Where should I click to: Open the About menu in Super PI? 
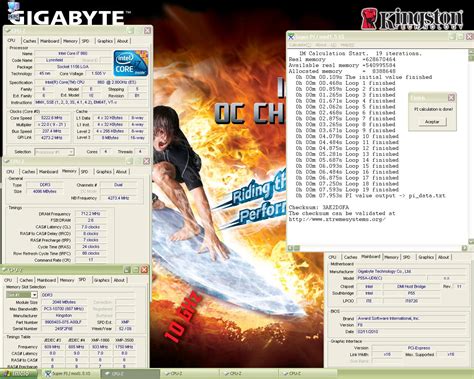coord(325,45)
